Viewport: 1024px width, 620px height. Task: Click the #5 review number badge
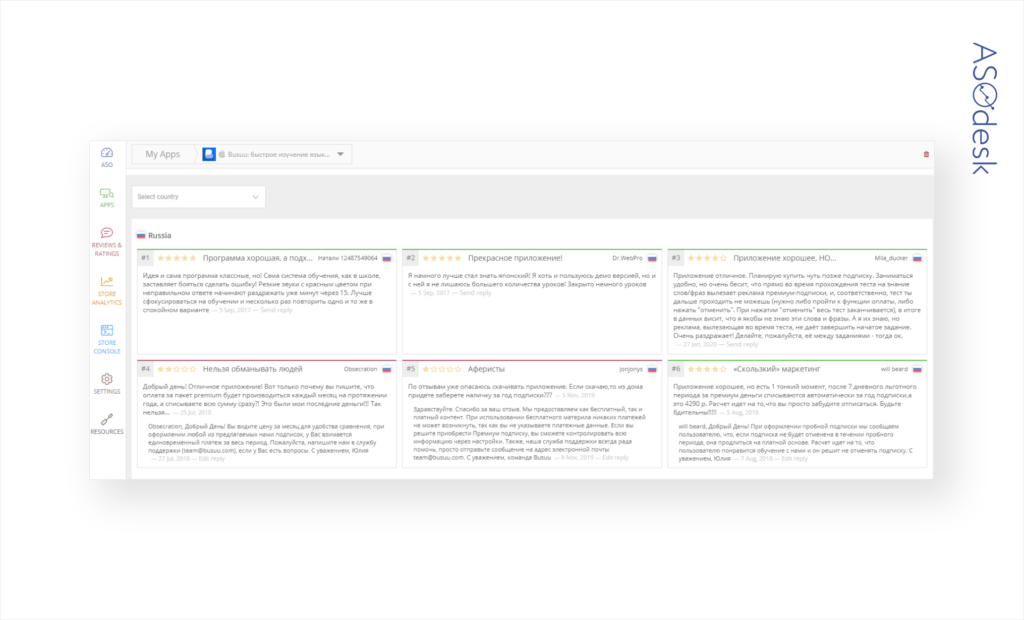[410, 369]
